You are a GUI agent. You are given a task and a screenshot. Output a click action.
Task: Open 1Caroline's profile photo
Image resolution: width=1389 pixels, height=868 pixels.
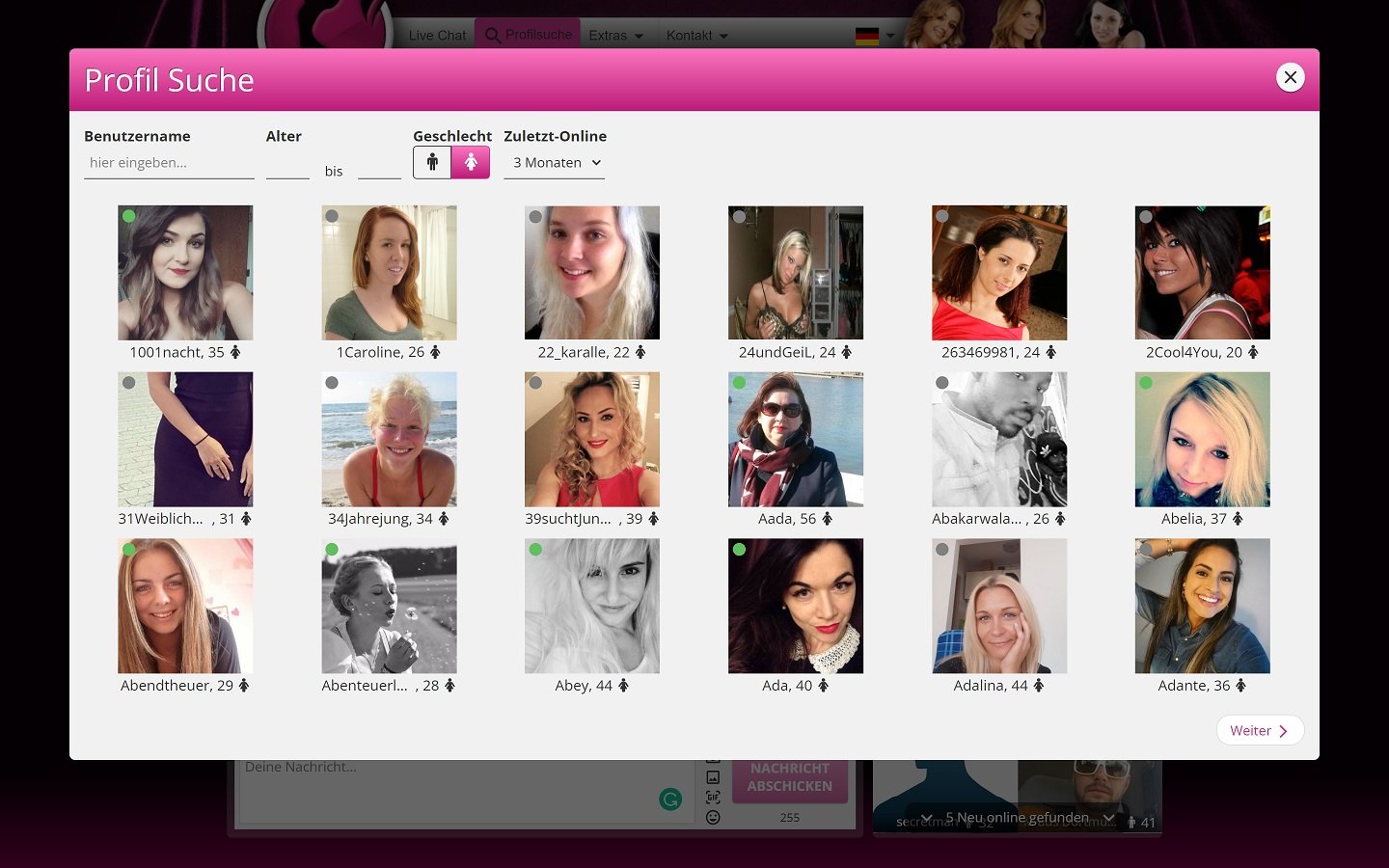click(389, 272)
